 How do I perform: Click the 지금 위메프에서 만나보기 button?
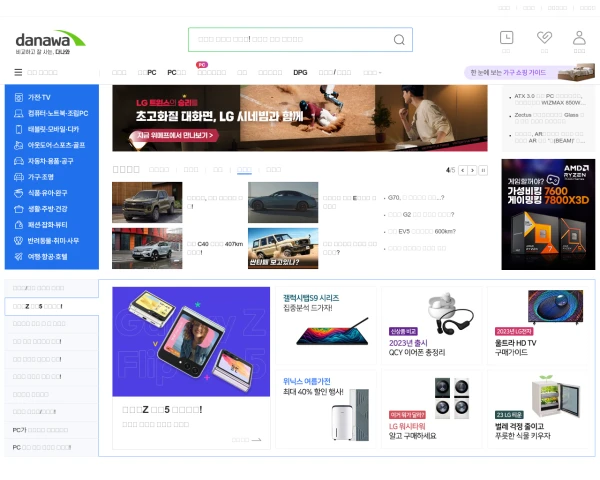pos(175,135)
